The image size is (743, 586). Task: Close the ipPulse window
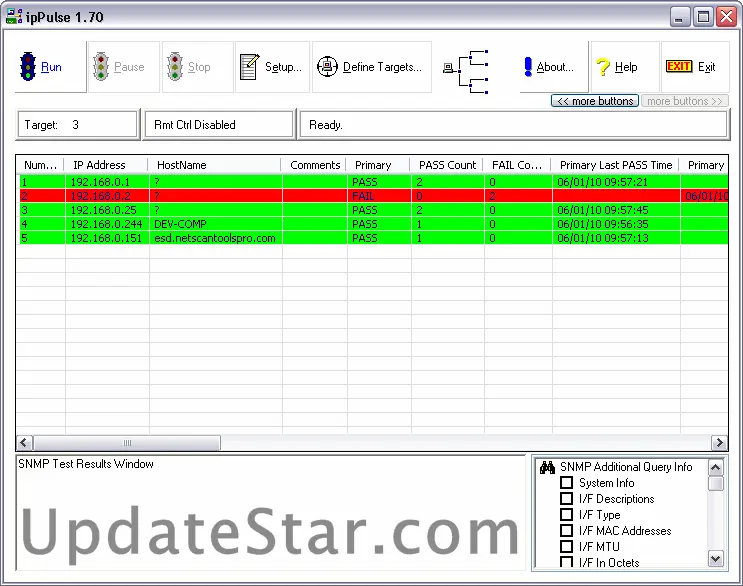[726, 17]
